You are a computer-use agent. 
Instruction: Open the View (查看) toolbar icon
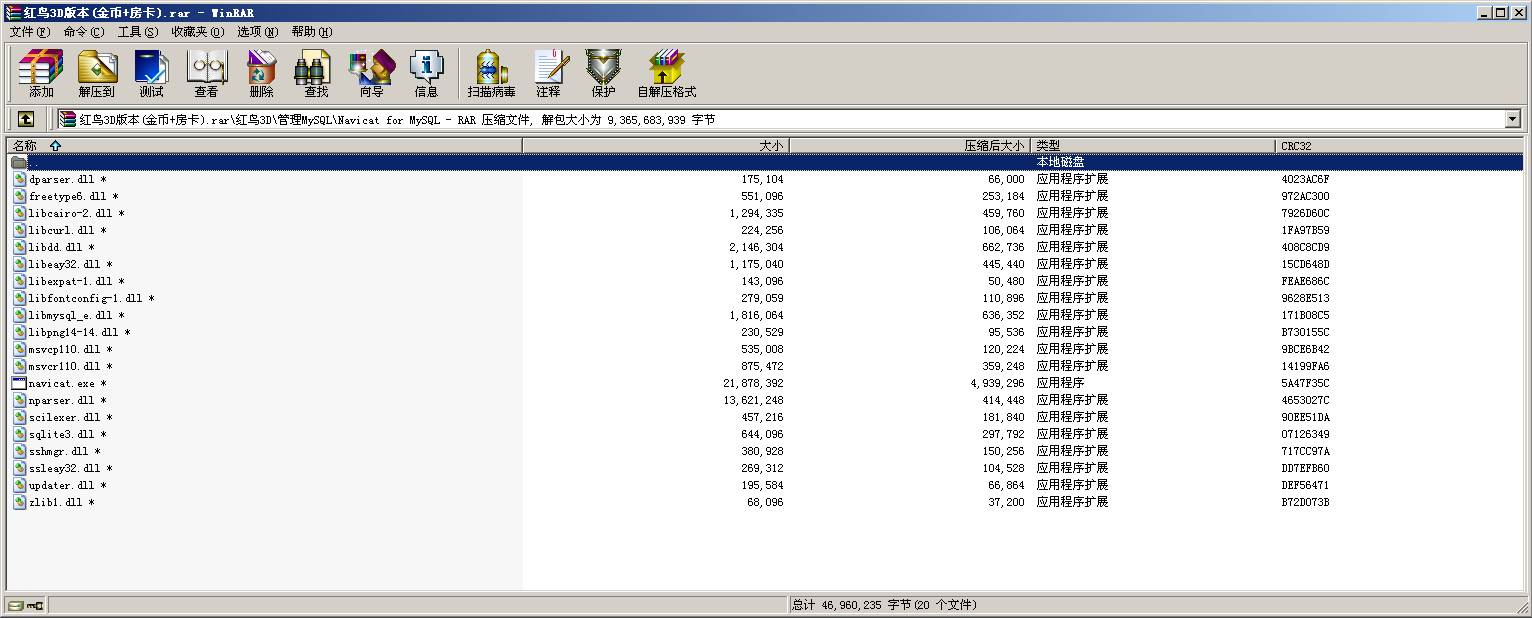tap(207, 74)
